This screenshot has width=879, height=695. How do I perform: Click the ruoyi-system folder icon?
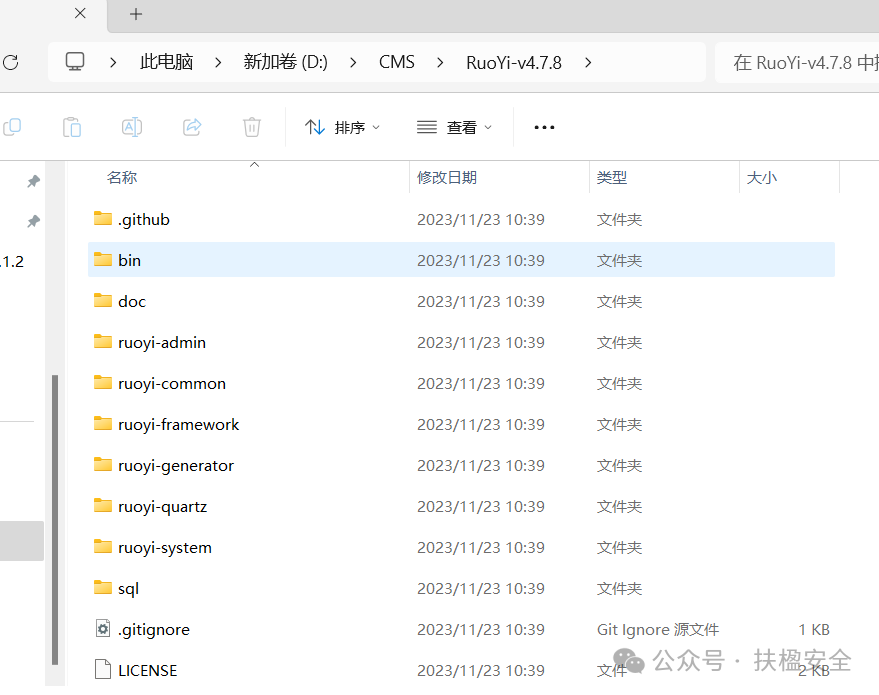coord(103,546)
